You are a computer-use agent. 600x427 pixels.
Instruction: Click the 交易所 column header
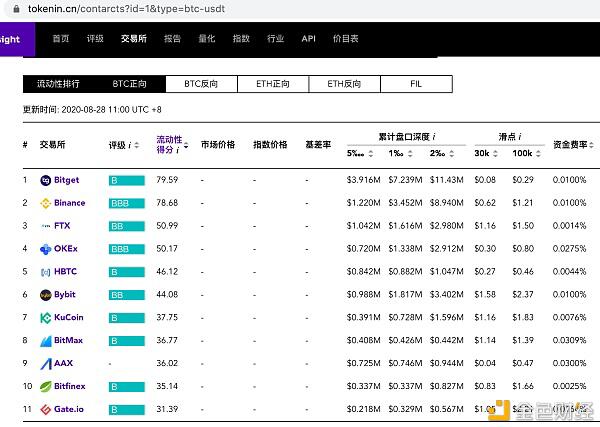pyautogui.click(x=52, y=145)
